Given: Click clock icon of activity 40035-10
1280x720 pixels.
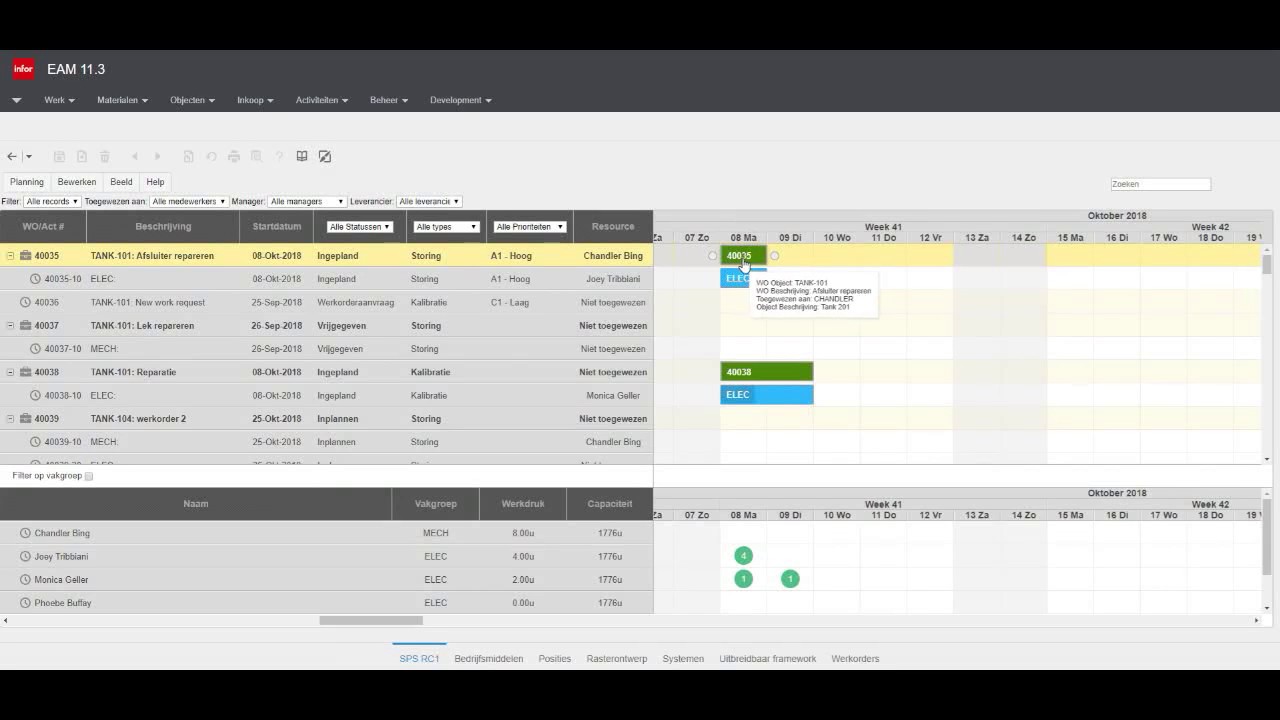Looking at the screenshot, I should [x=35, y=279].
